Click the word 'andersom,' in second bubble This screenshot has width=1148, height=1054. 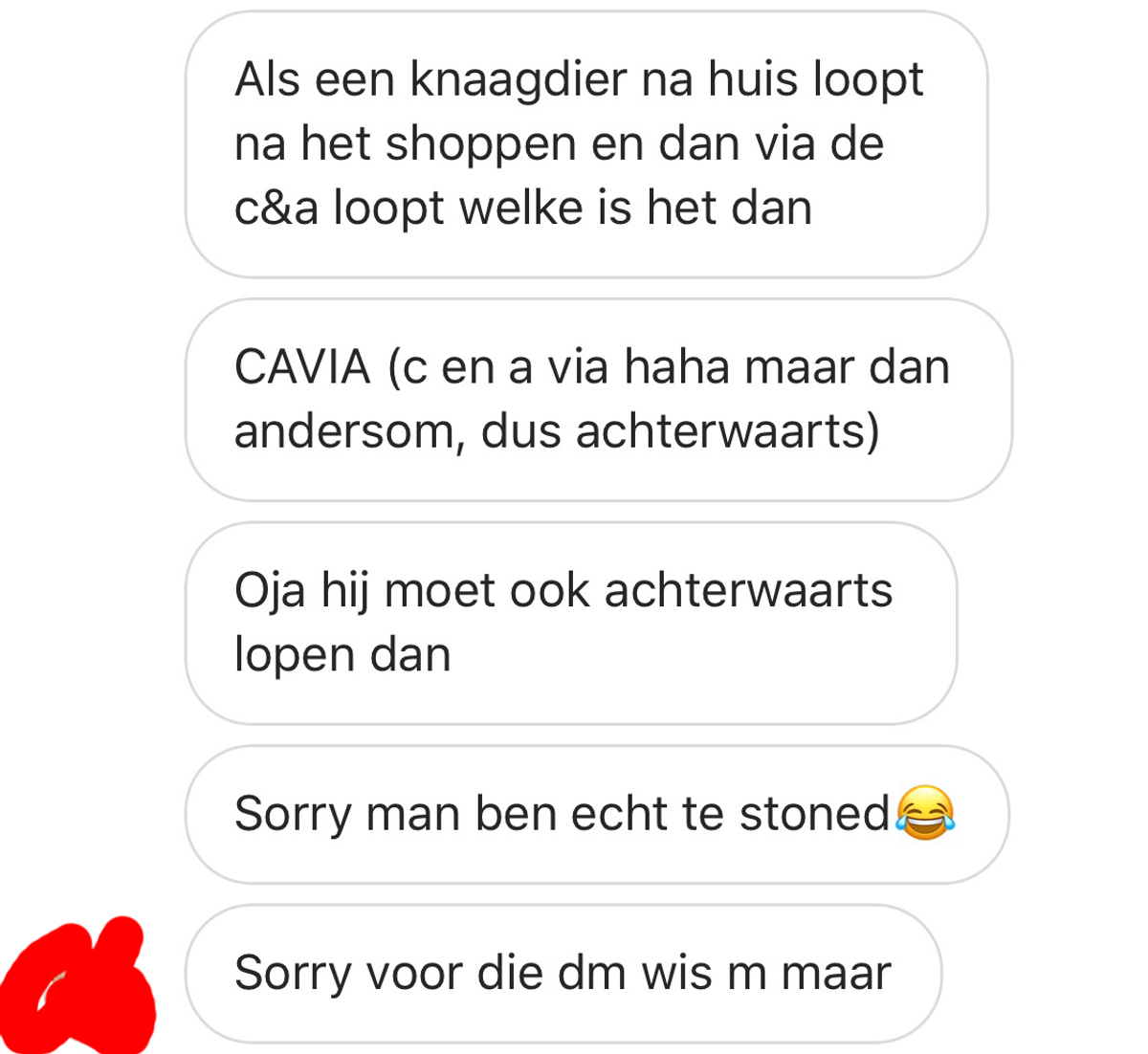[x=350, y=432]
